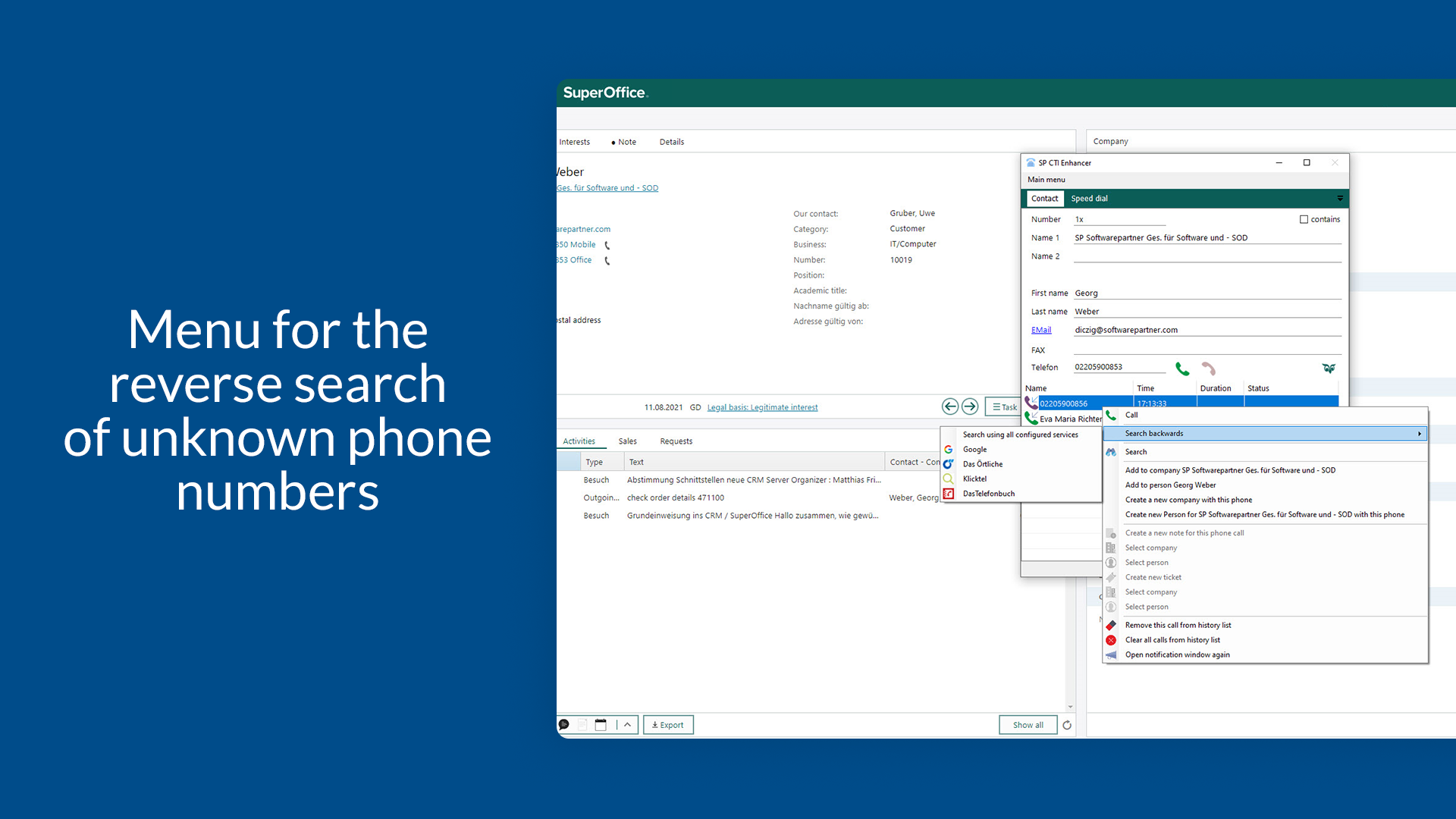Click the Number input field
Image resolution: width=1456 pixels, height=819 pixels.
(x=1119, y=219)
